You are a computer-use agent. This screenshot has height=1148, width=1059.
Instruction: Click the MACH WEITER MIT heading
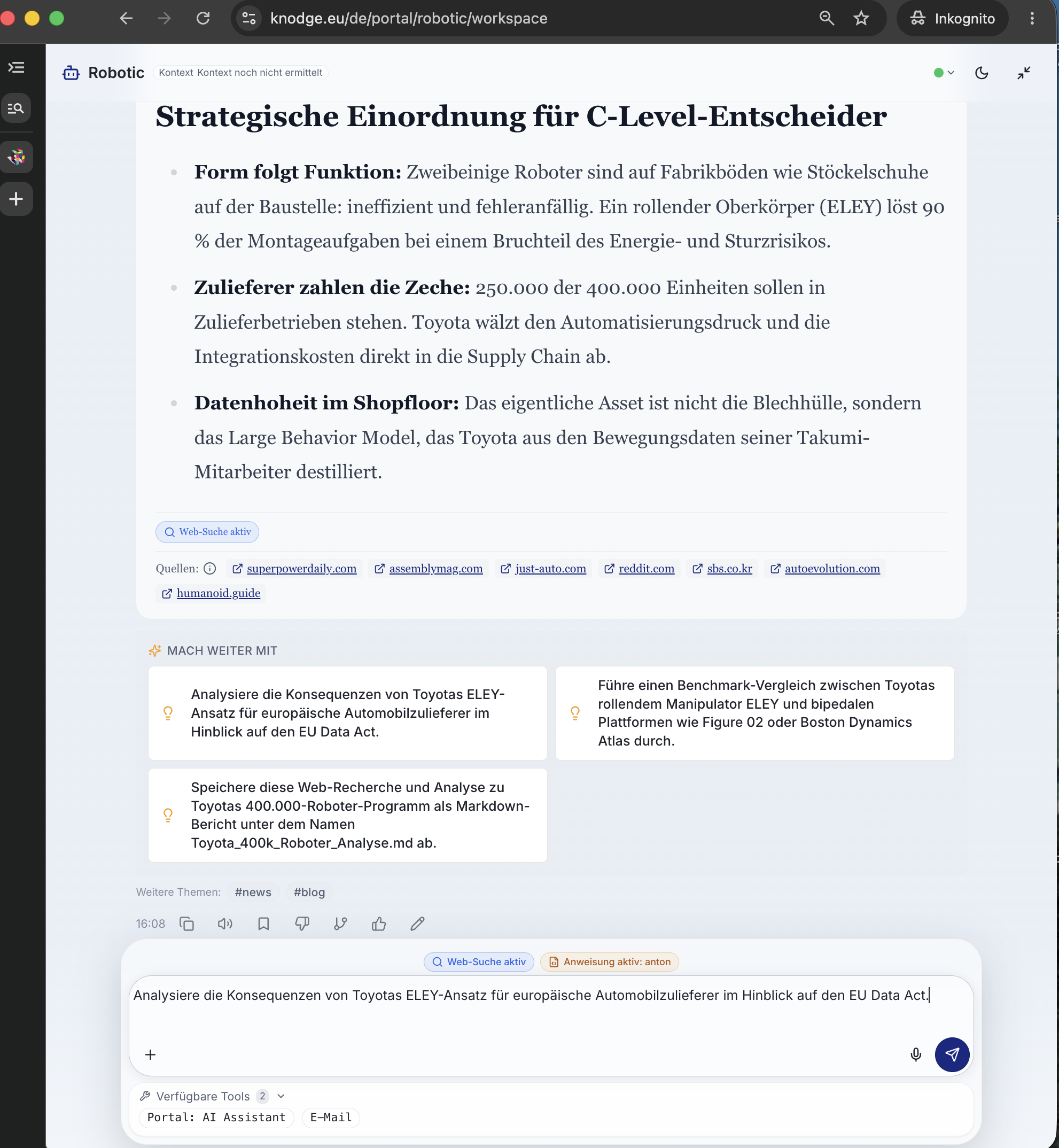(222, 650)
